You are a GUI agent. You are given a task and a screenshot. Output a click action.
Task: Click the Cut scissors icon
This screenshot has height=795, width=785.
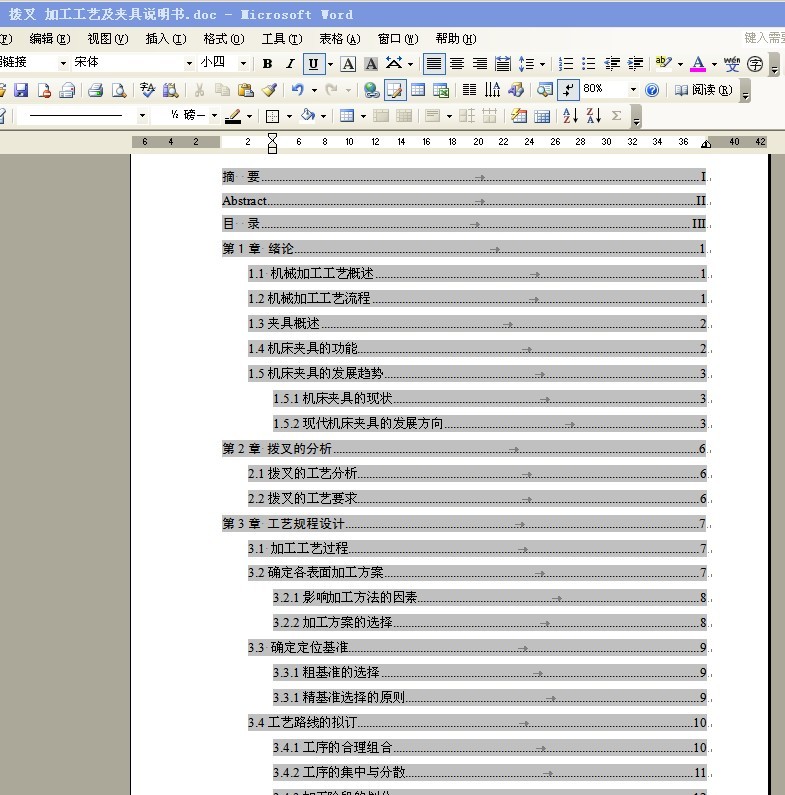[x=199, y=91]
